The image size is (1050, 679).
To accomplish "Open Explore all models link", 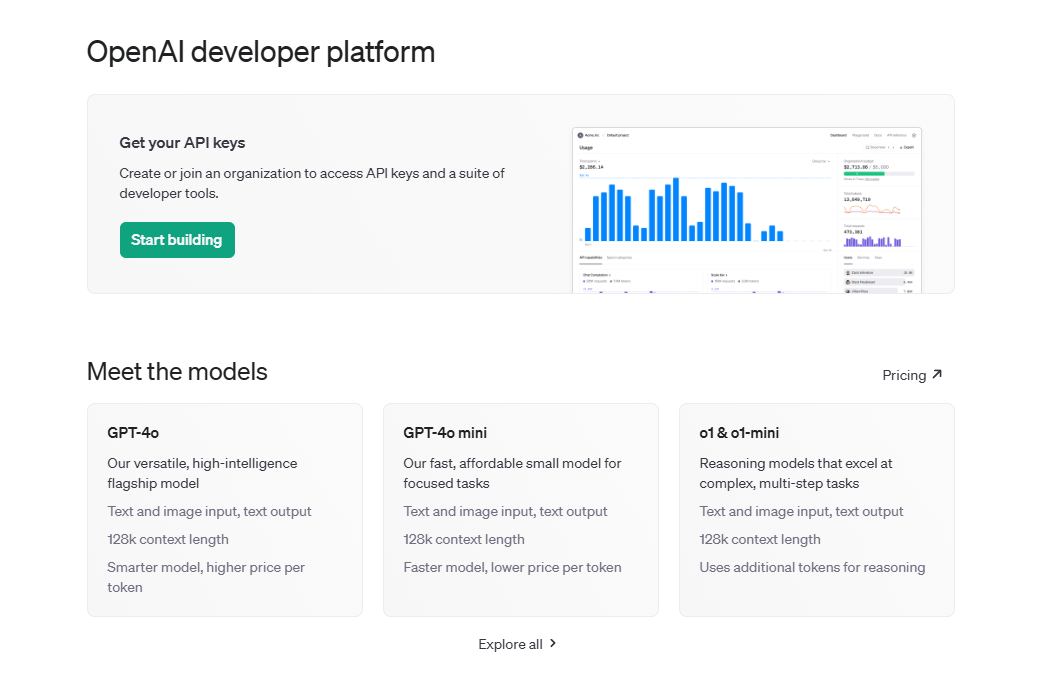I will point(517,644).
